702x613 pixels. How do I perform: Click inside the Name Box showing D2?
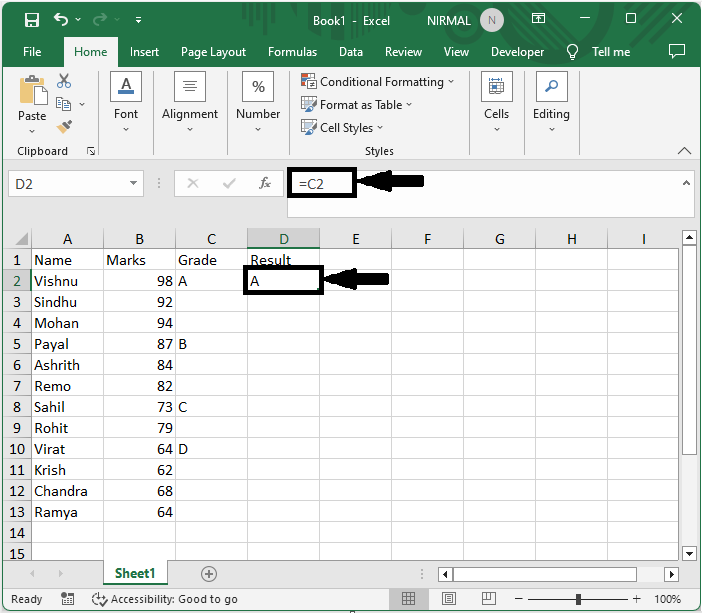(x=67, y=184)
